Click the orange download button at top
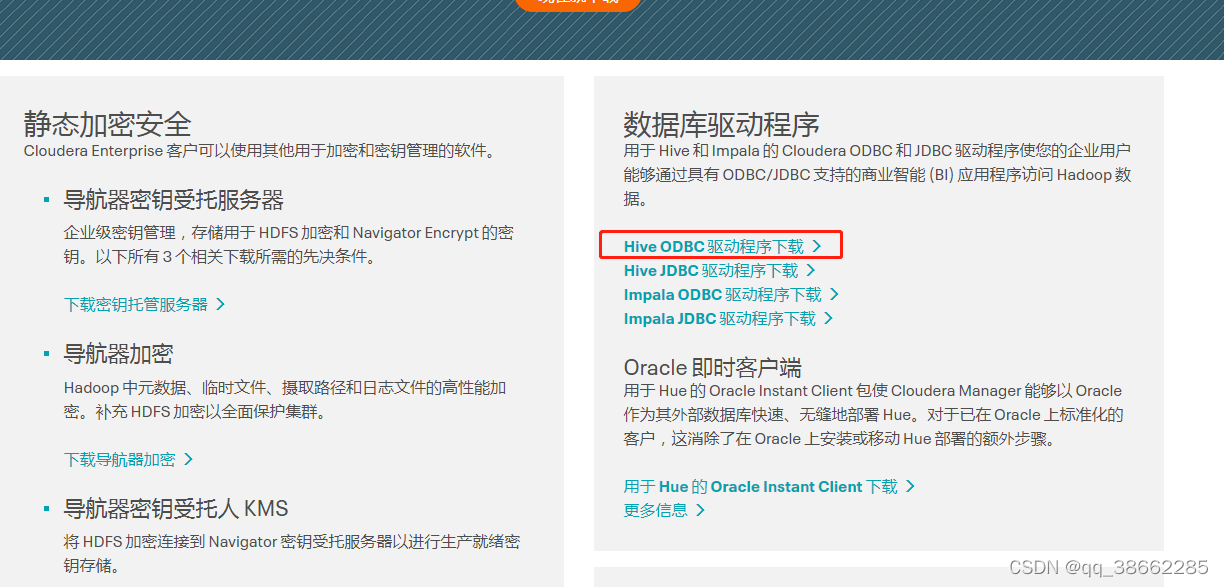The width and height of the screenshot is (1224, 587). 578,3
